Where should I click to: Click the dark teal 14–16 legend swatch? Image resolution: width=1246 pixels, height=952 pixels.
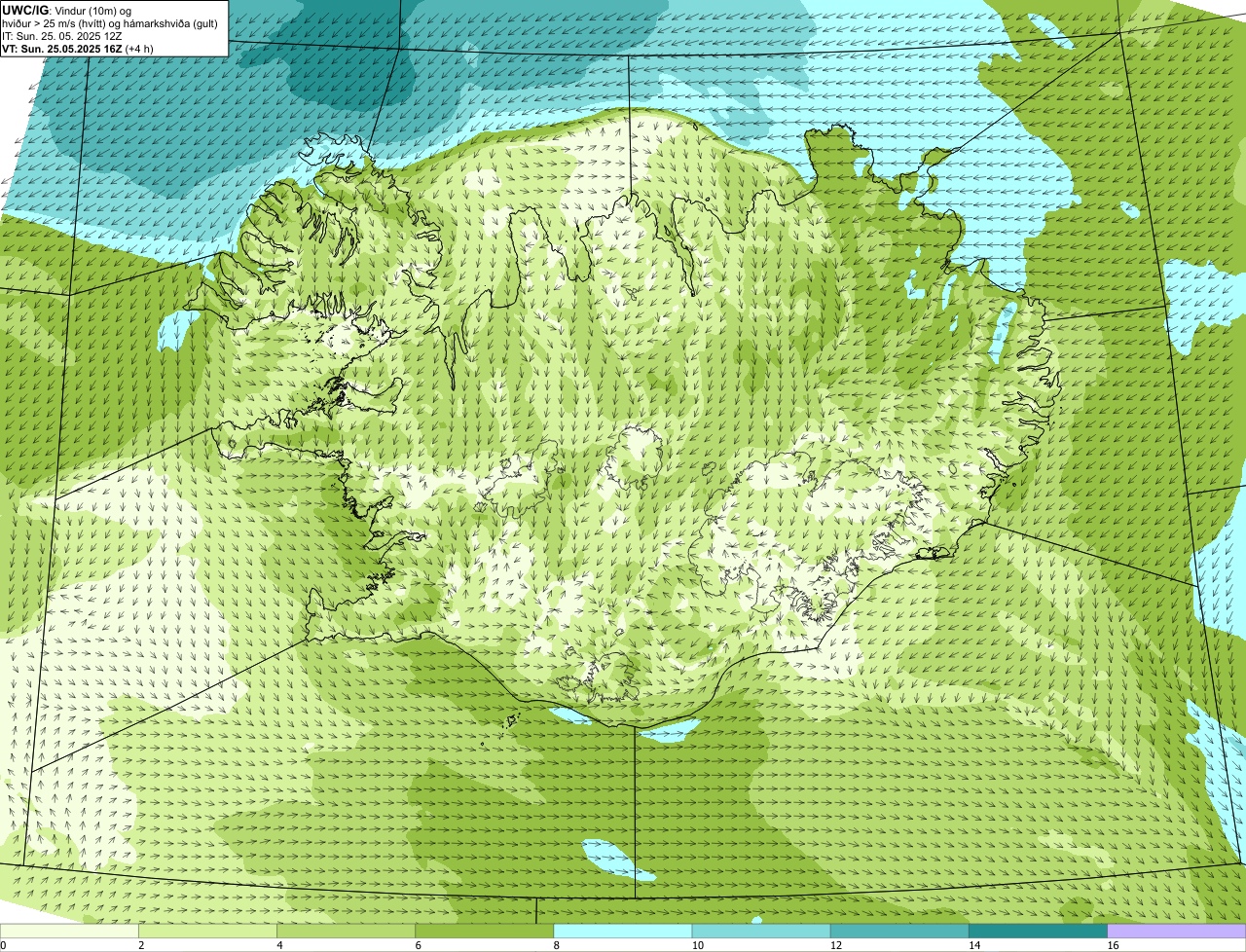coord(1039,931)
